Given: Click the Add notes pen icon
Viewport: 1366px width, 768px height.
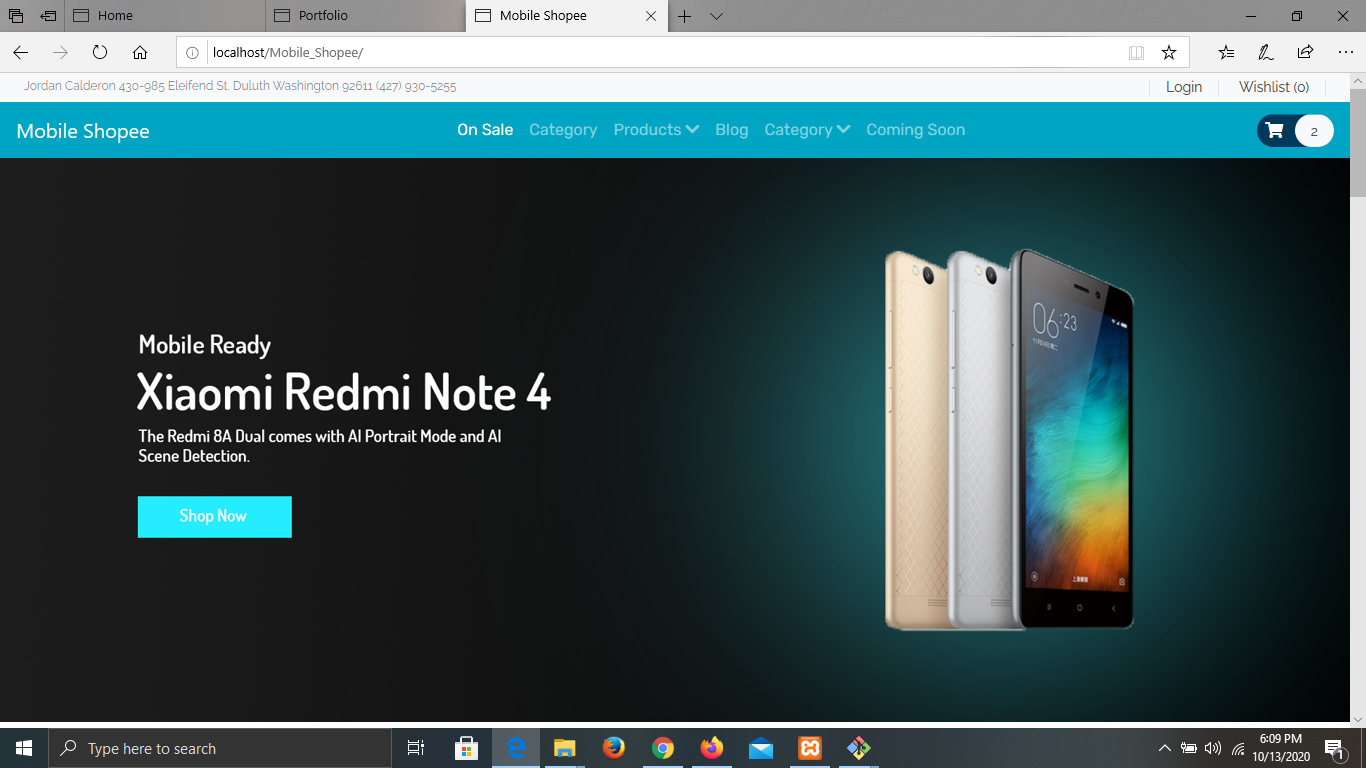Looking at the screenshot, I should click(x=1265, y=52).
